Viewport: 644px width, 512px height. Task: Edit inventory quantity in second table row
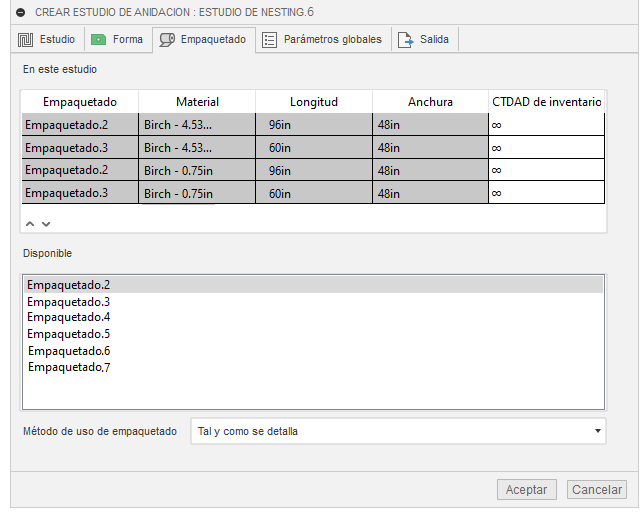[x=546, y=147]
